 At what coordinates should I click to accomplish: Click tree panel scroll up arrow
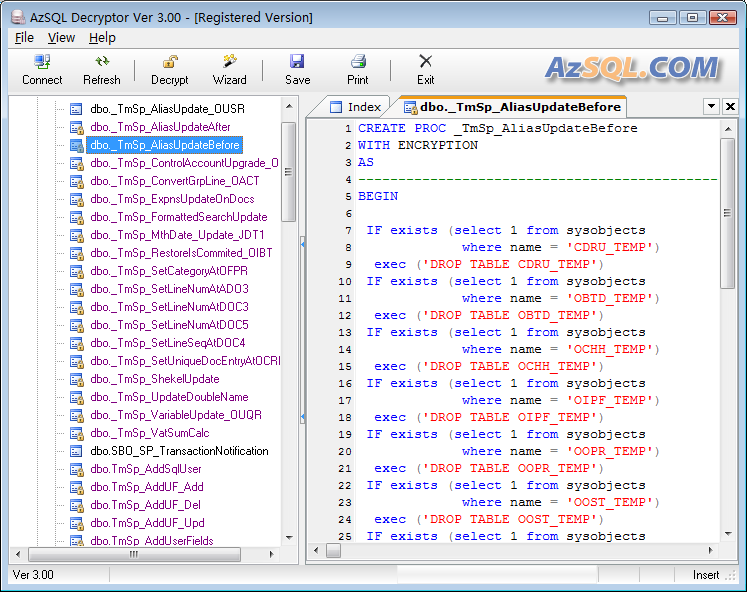tap(289, 106)
